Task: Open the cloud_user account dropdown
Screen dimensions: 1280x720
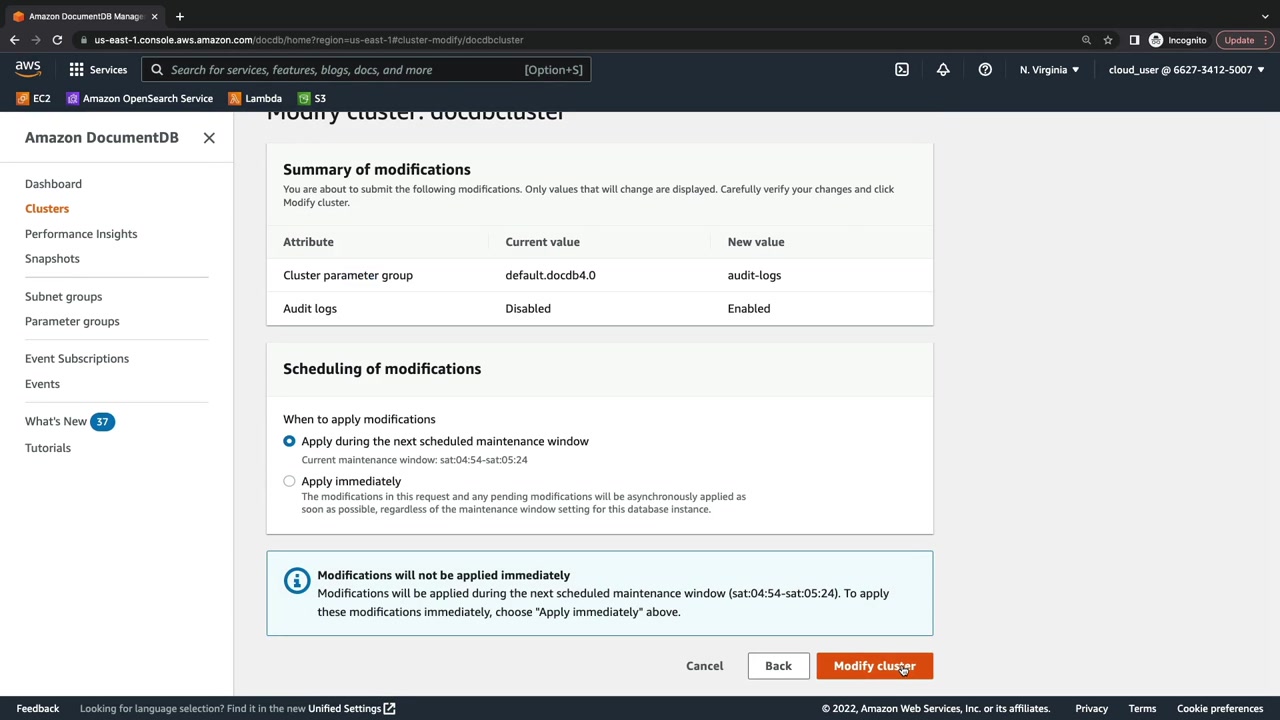Action: coord(1186,70)
